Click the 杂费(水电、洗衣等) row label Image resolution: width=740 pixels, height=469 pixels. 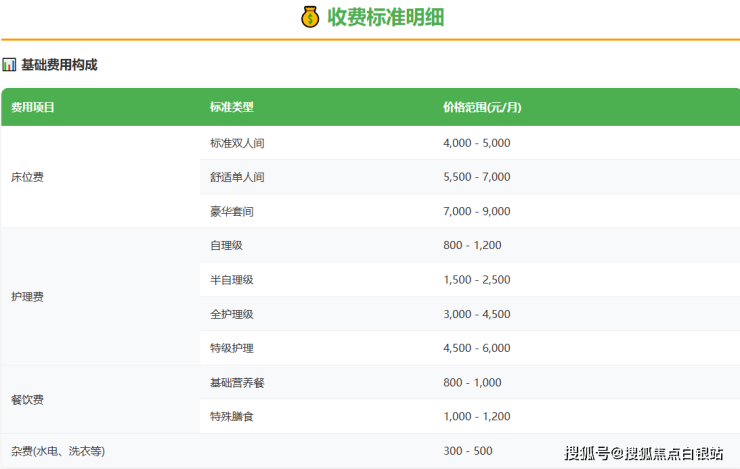tap(57, 451)
